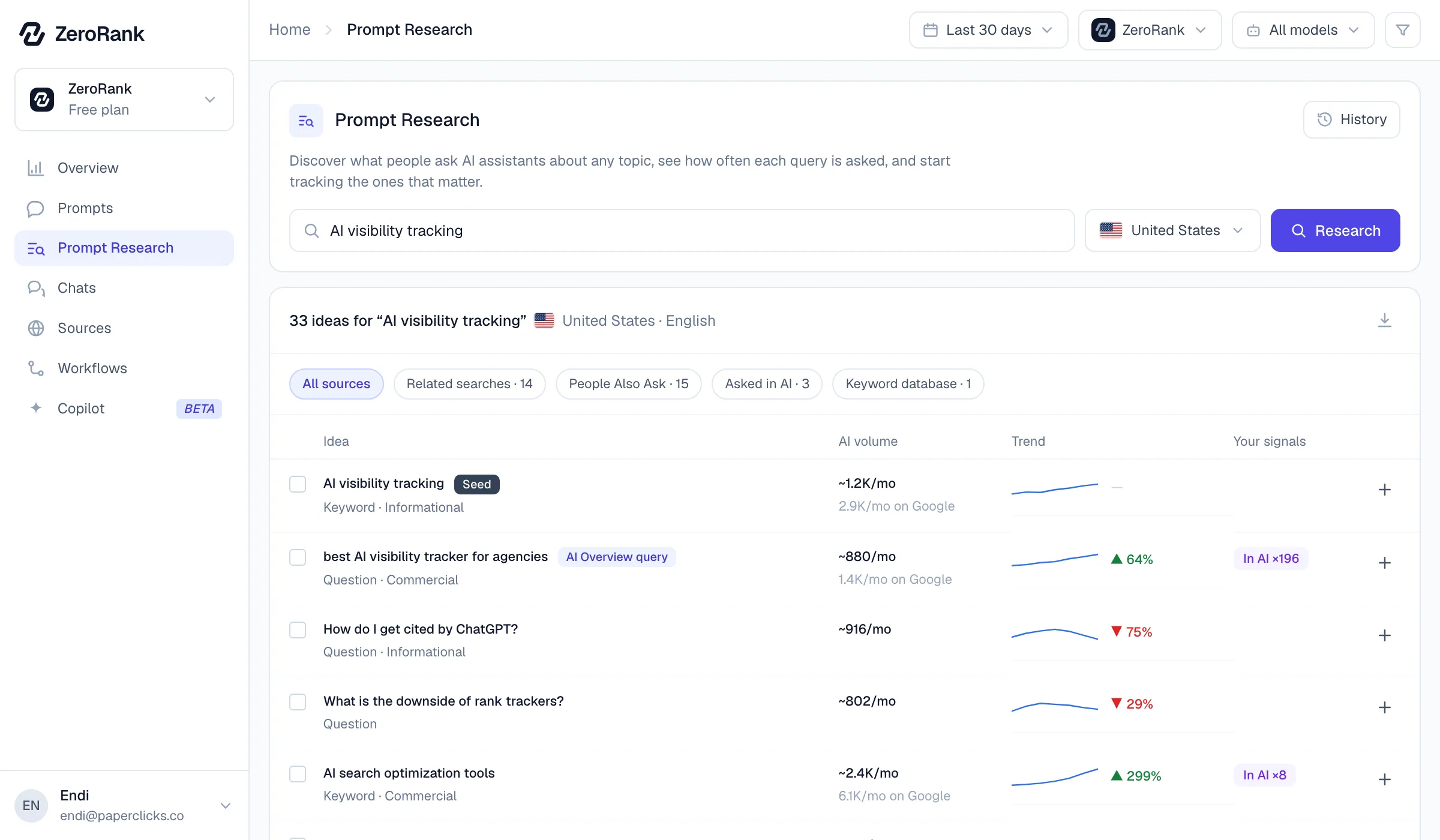The height and width of the screenshot is (840, 1440).
Task: Click the robot icon in All models selector
Action: point(1253,30)
